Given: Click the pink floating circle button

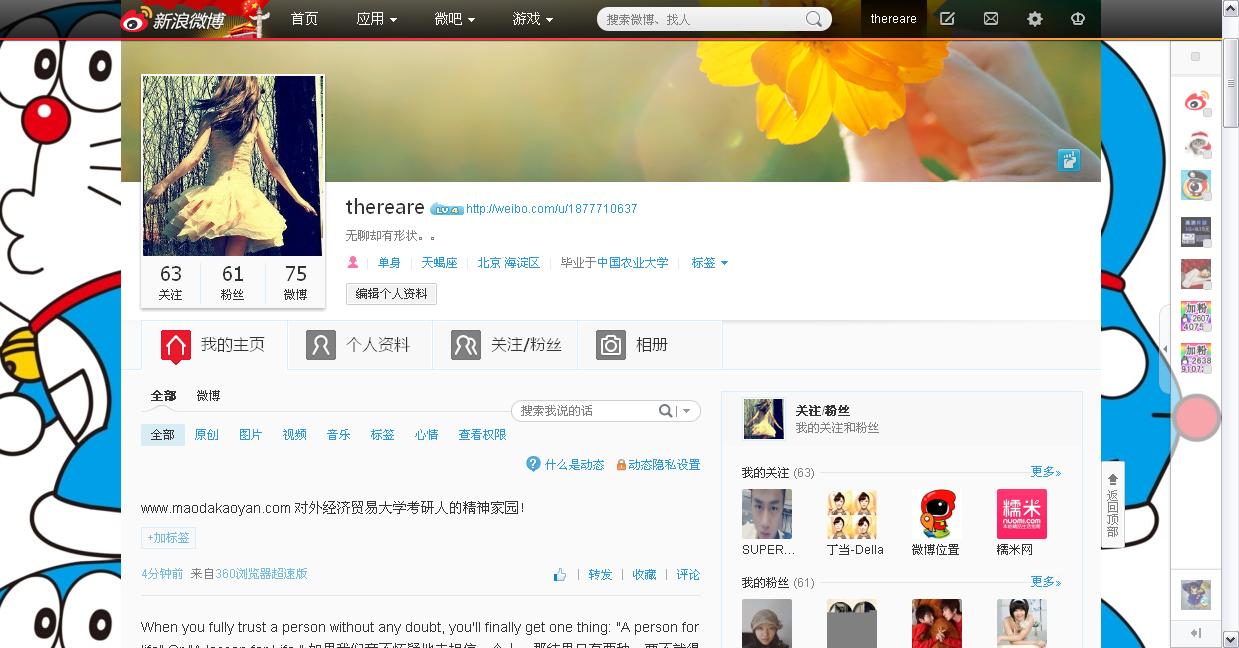Looking at the screenshot, I should point(1196,418).
